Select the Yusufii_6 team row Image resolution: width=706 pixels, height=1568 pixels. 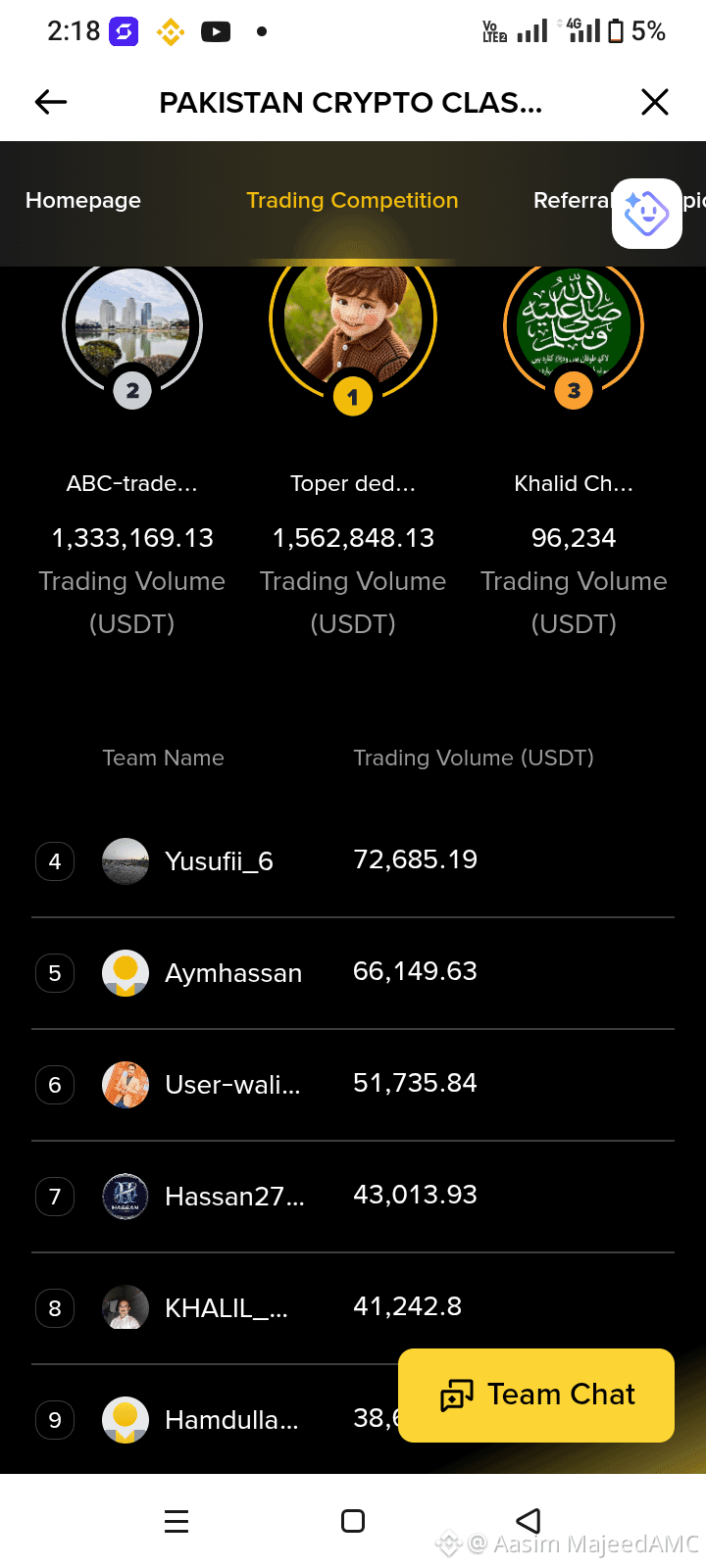point(353,861)
